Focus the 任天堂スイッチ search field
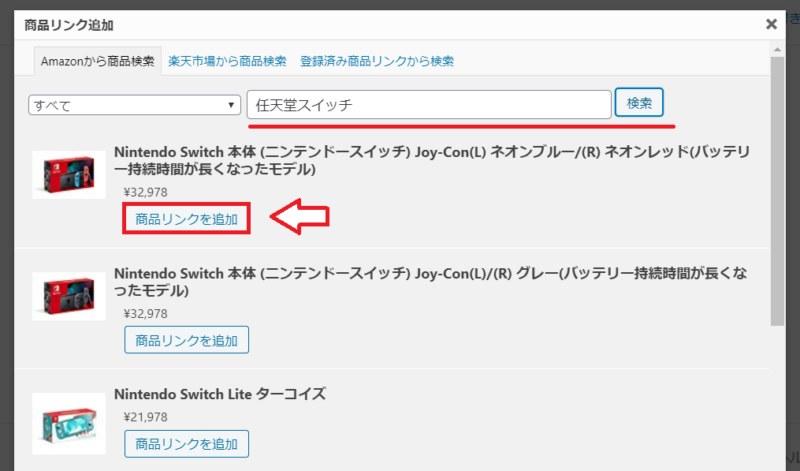 click(x=429, y=105)
